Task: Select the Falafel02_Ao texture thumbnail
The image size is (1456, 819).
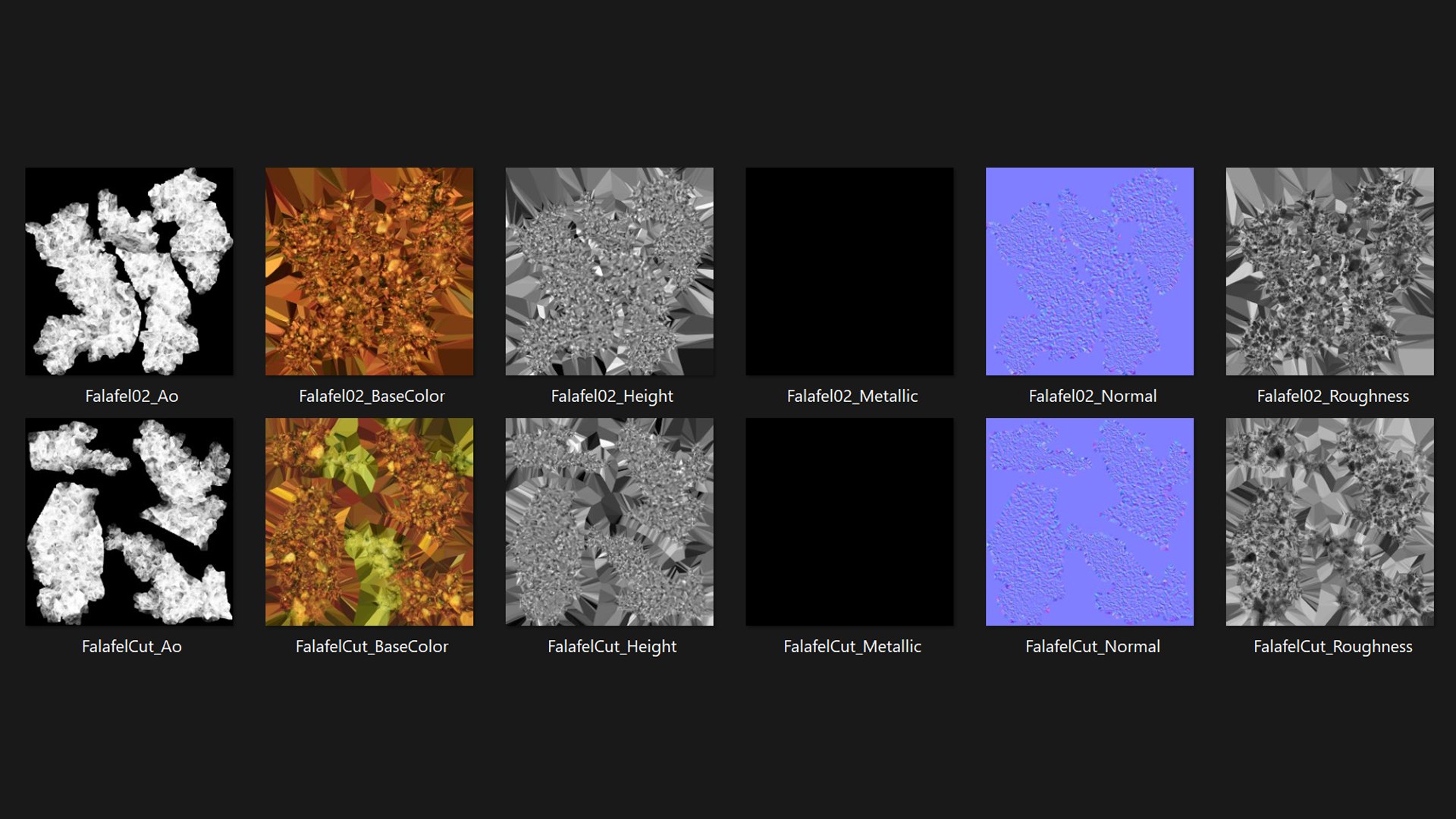Action: pos(129,271)
